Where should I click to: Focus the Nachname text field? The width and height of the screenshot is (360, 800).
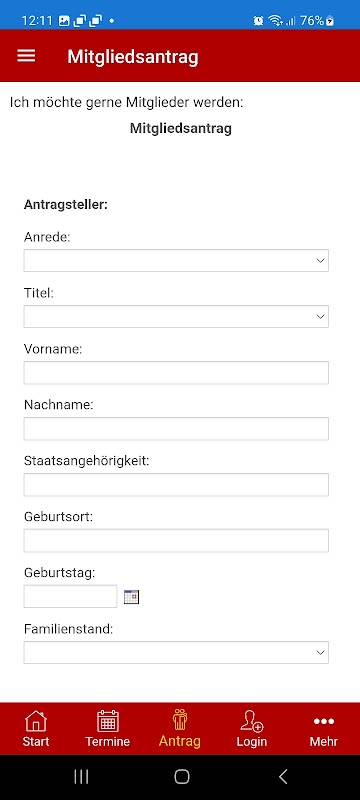176,429
